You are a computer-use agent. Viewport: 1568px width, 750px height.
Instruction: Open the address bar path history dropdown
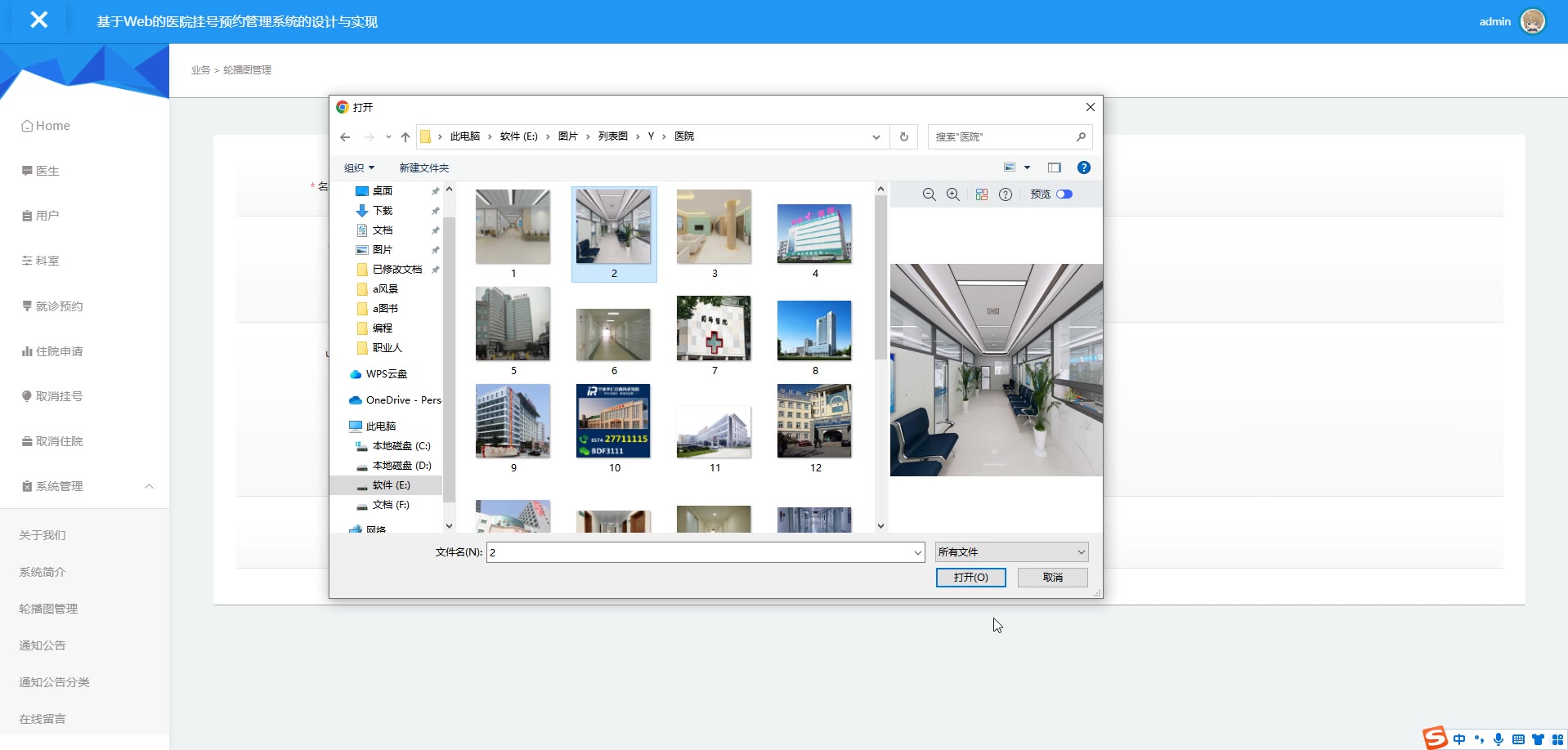876,137
